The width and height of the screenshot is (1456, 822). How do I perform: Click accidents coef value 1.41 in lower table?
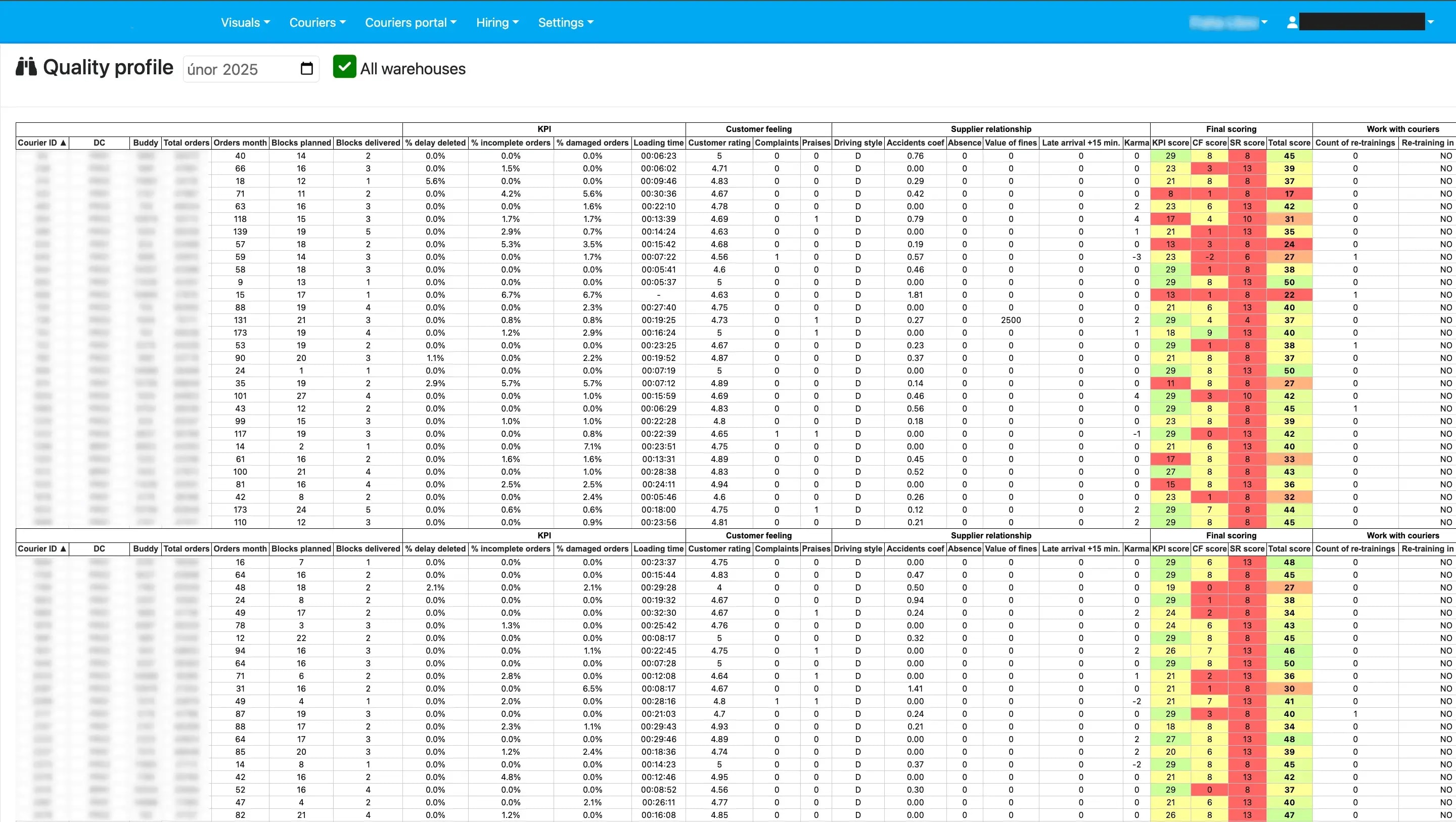[915, 689]
